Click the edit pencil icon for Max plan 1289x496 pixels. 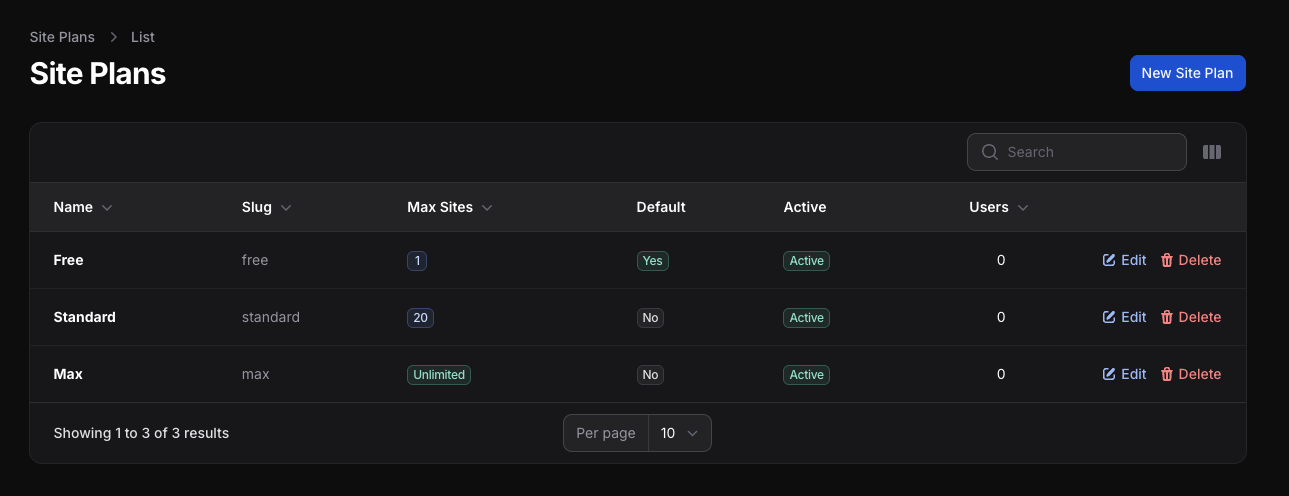(x=1108, y=374)
